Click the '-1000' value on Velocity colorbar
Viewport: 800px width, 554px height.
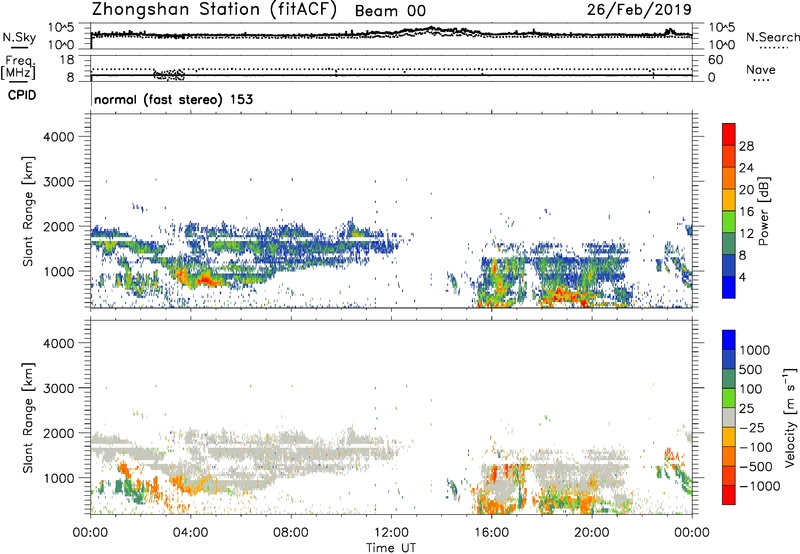tap(759, 486)
